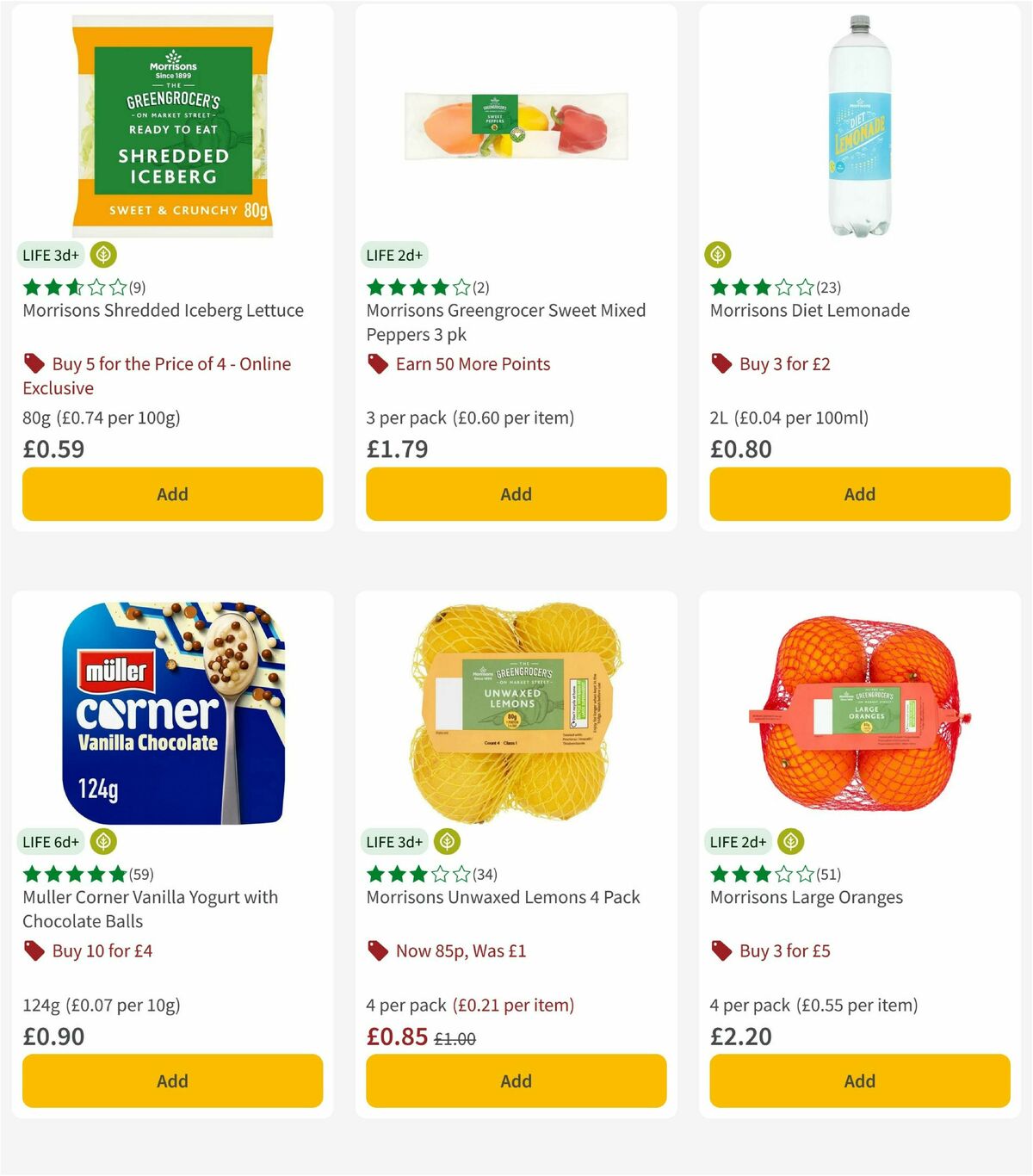View the 34 reviews for Unwaxed Lemons

(486, 872)
